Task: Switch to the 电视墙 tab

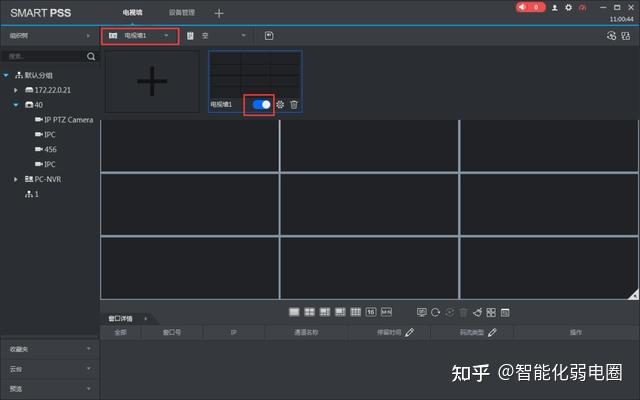Action: (x=132, y=13)
